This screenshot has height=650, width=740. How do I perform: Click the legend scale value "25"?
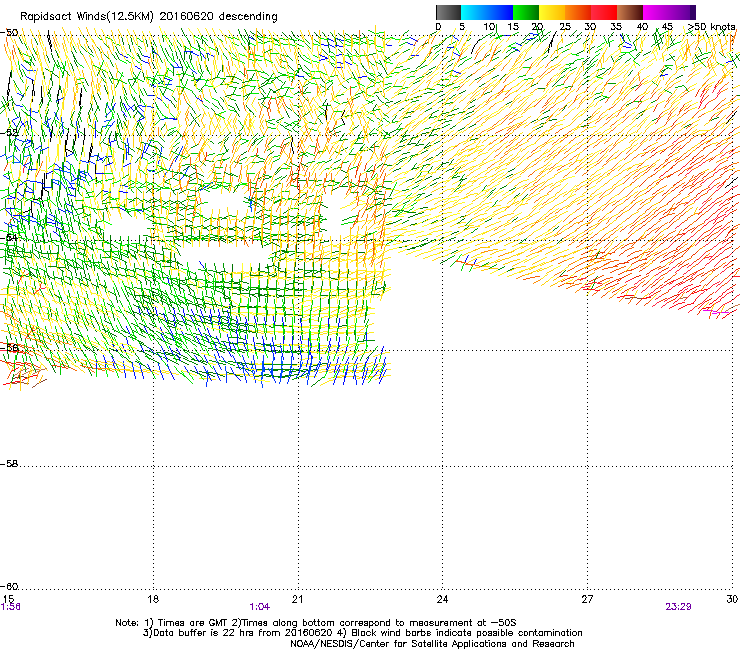coord(565,26)
